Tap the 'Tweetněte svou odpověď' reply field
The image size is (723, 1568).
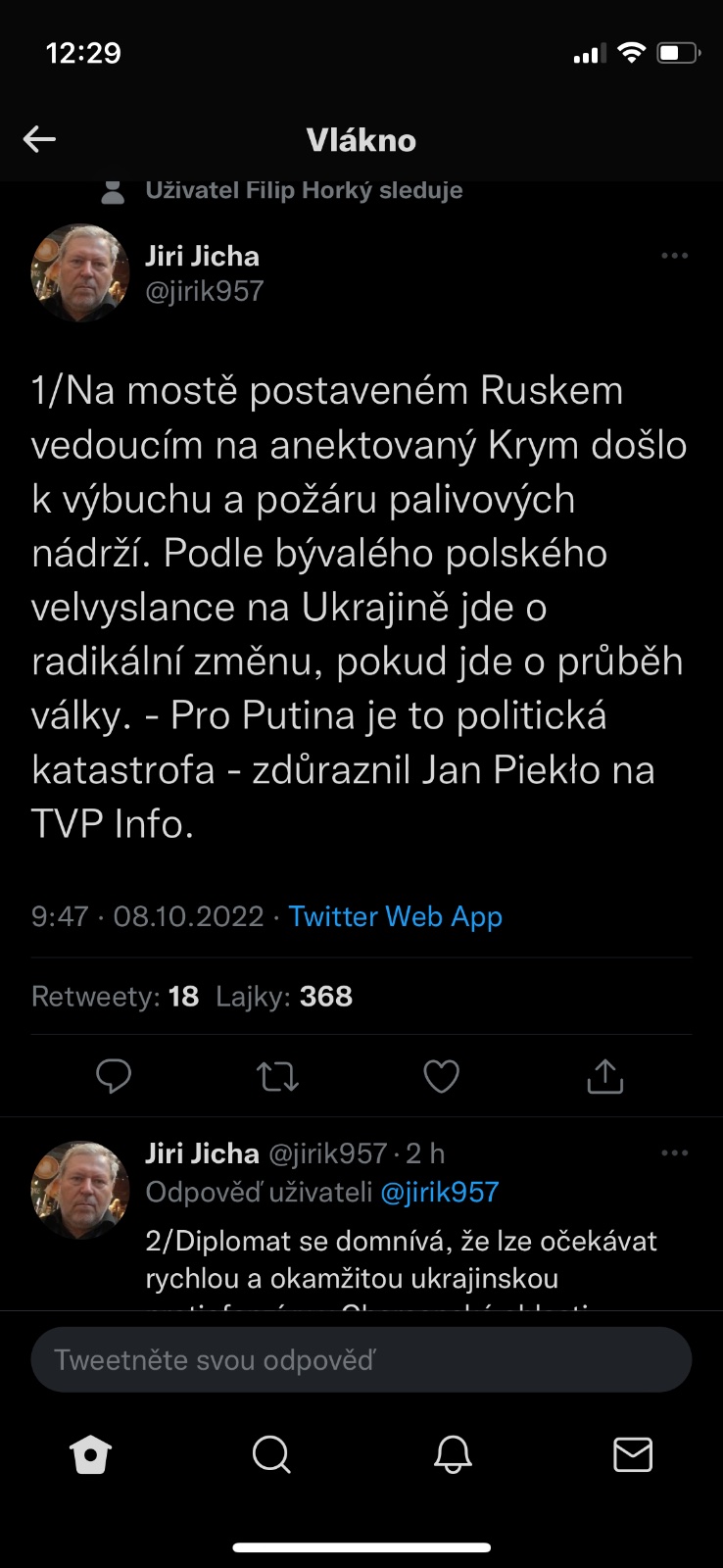pos(361,1359)
